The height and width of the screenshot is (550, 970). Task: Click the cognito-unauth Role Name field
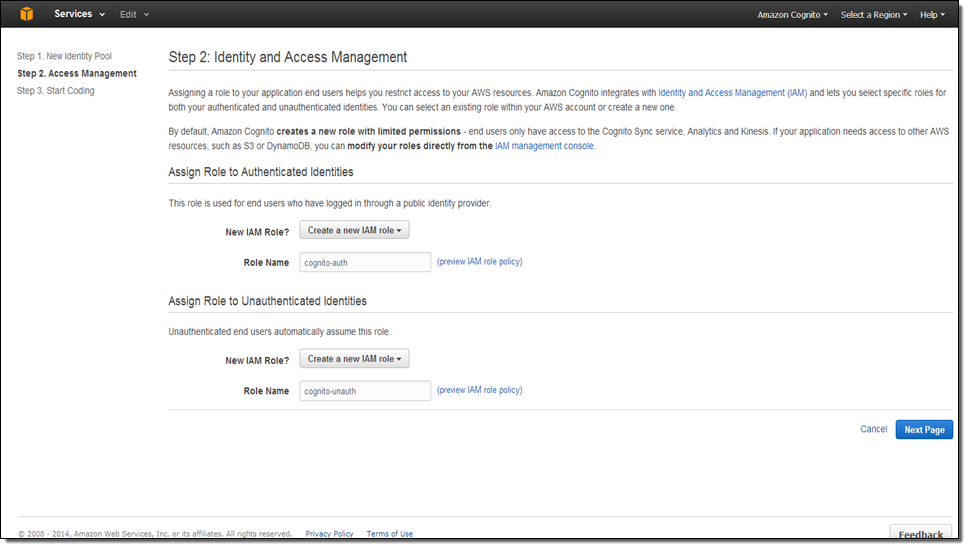(364, 391)
